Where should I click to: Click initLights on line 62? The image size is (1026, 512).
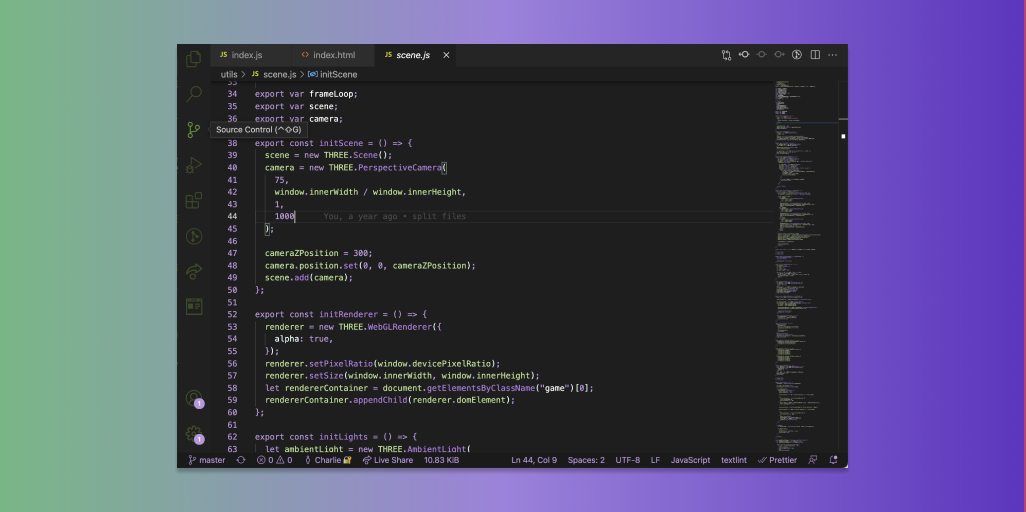point(344,437)
